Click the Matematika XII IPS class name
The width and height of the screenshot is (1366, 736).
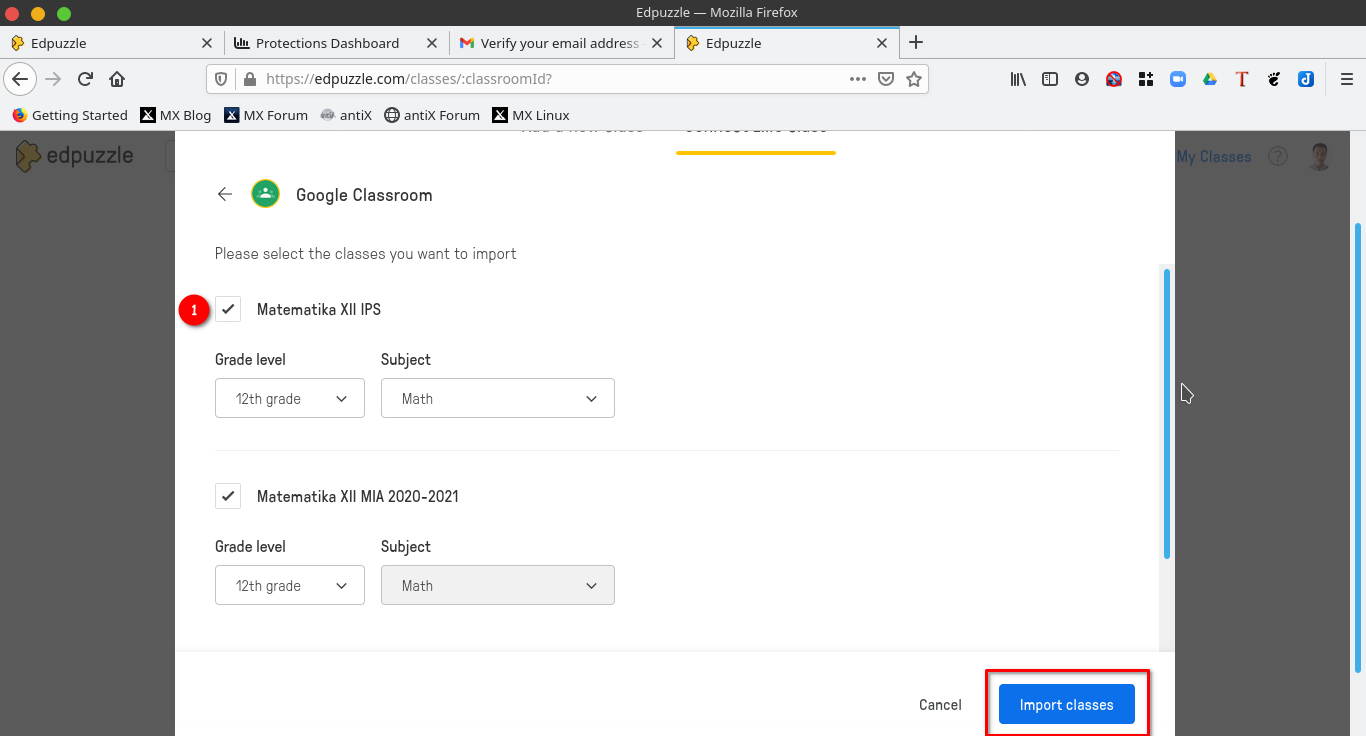[x=319, y=309]
